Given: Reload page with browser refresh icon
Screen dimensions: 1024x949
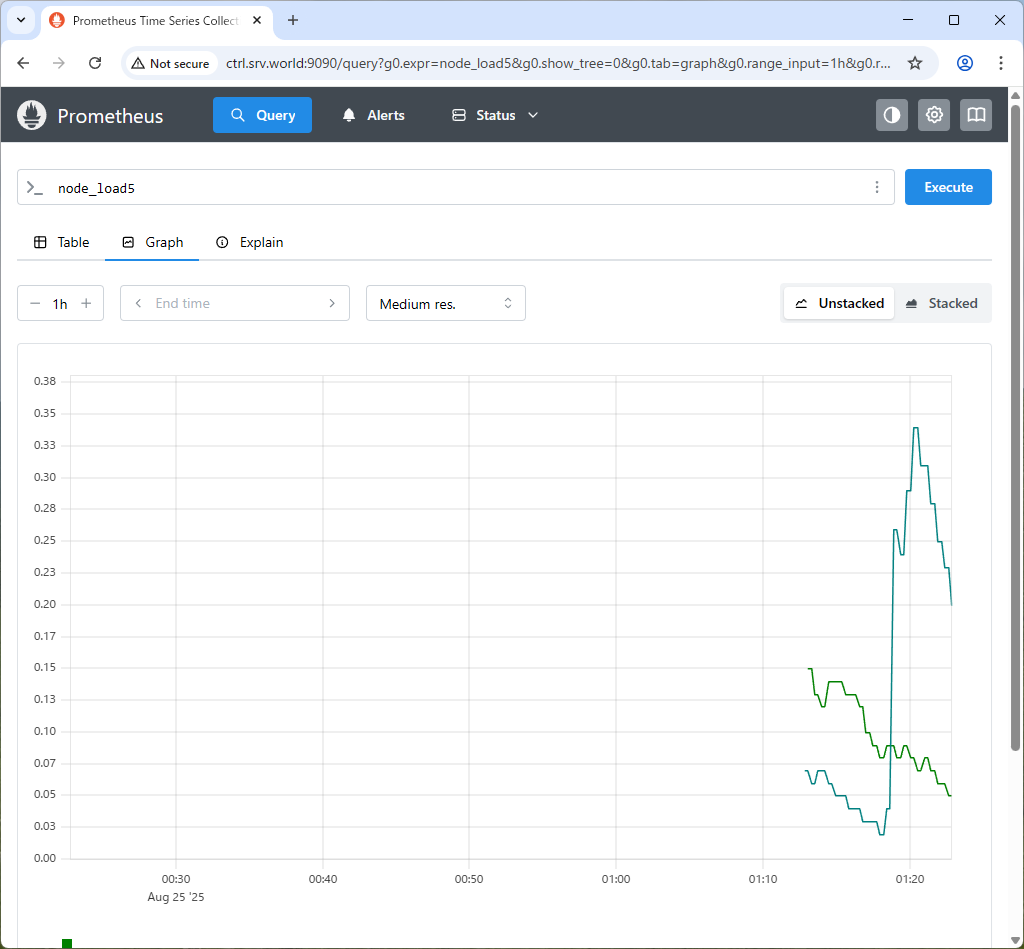Looking at the screenshot, I should 95,63.
